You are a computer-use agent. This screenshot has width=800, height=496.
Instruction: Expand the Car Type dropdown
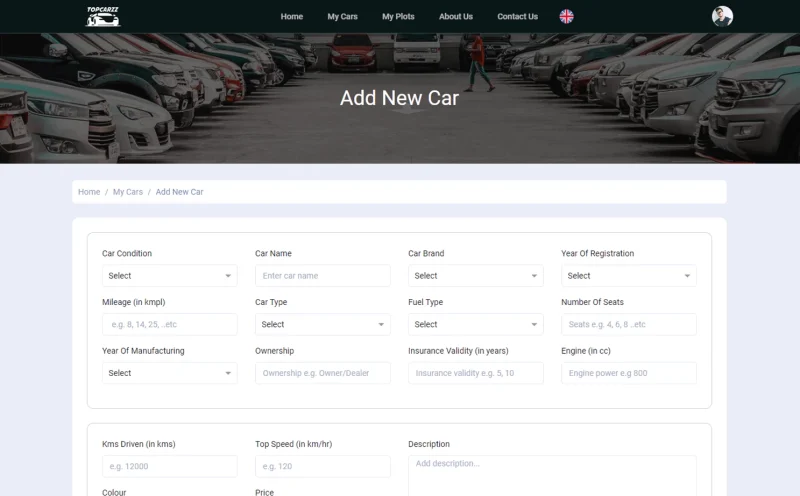[x=322, y=325]
